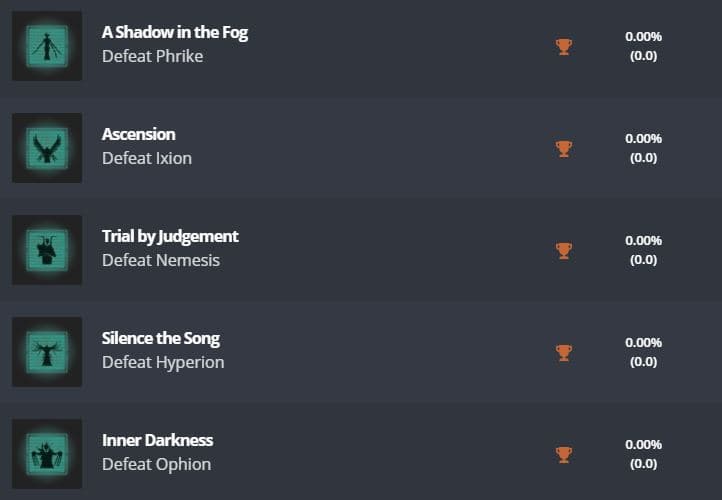
Task: Open the Silence the Song trophy image
Action: point(47,352)
